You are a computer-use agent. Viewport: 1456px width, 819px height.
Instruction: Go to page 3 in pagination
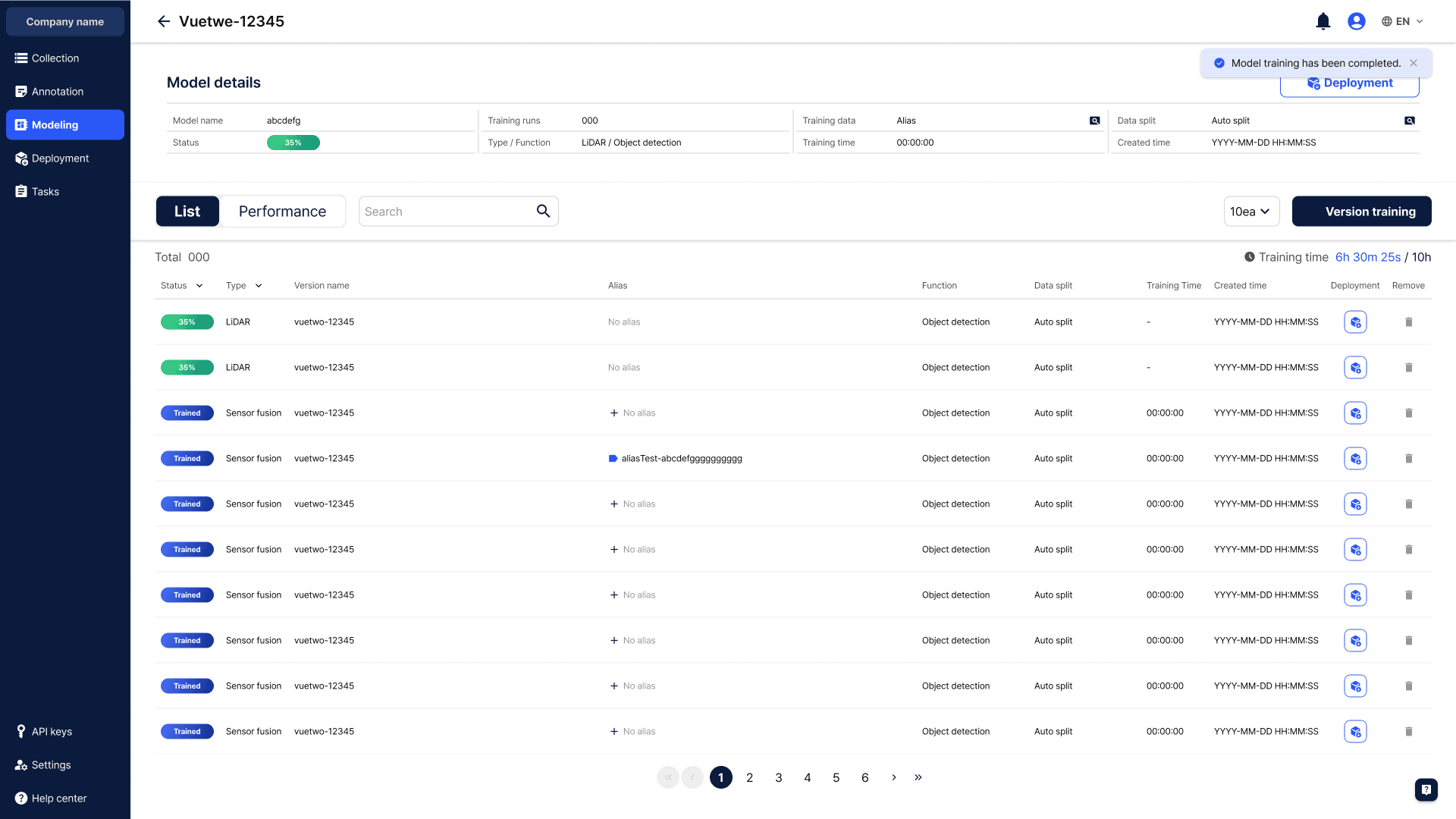pos(778,777)
